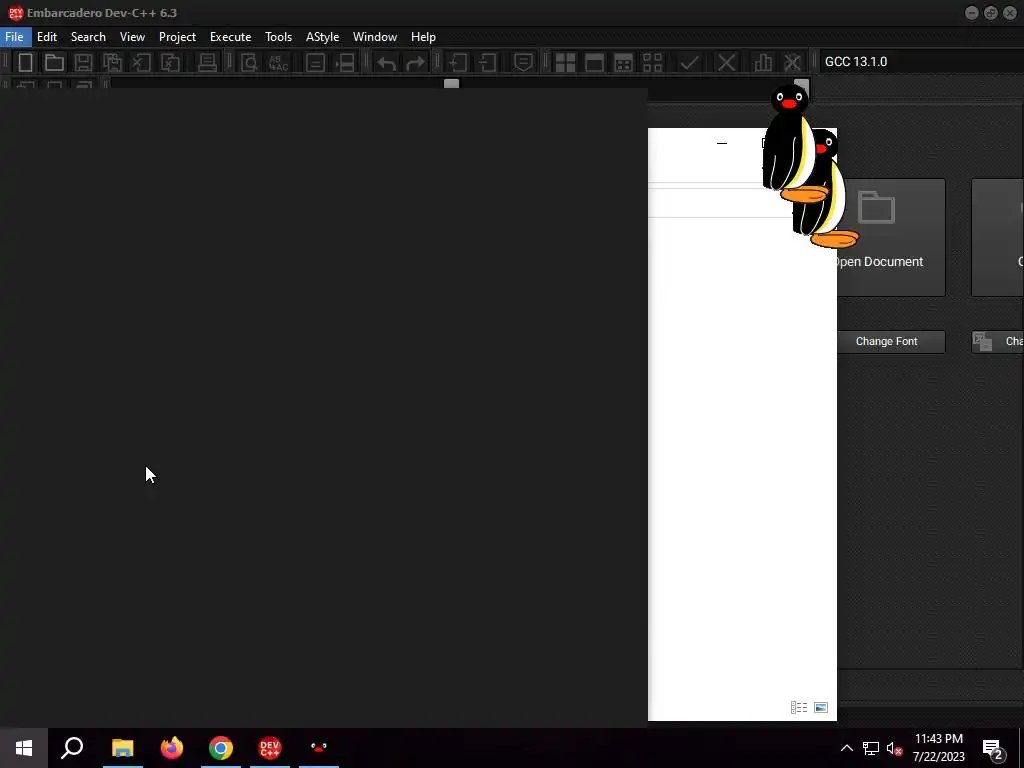Open the Edit menu
Viewport: 1024px width, 768px height.
(47, 37)
